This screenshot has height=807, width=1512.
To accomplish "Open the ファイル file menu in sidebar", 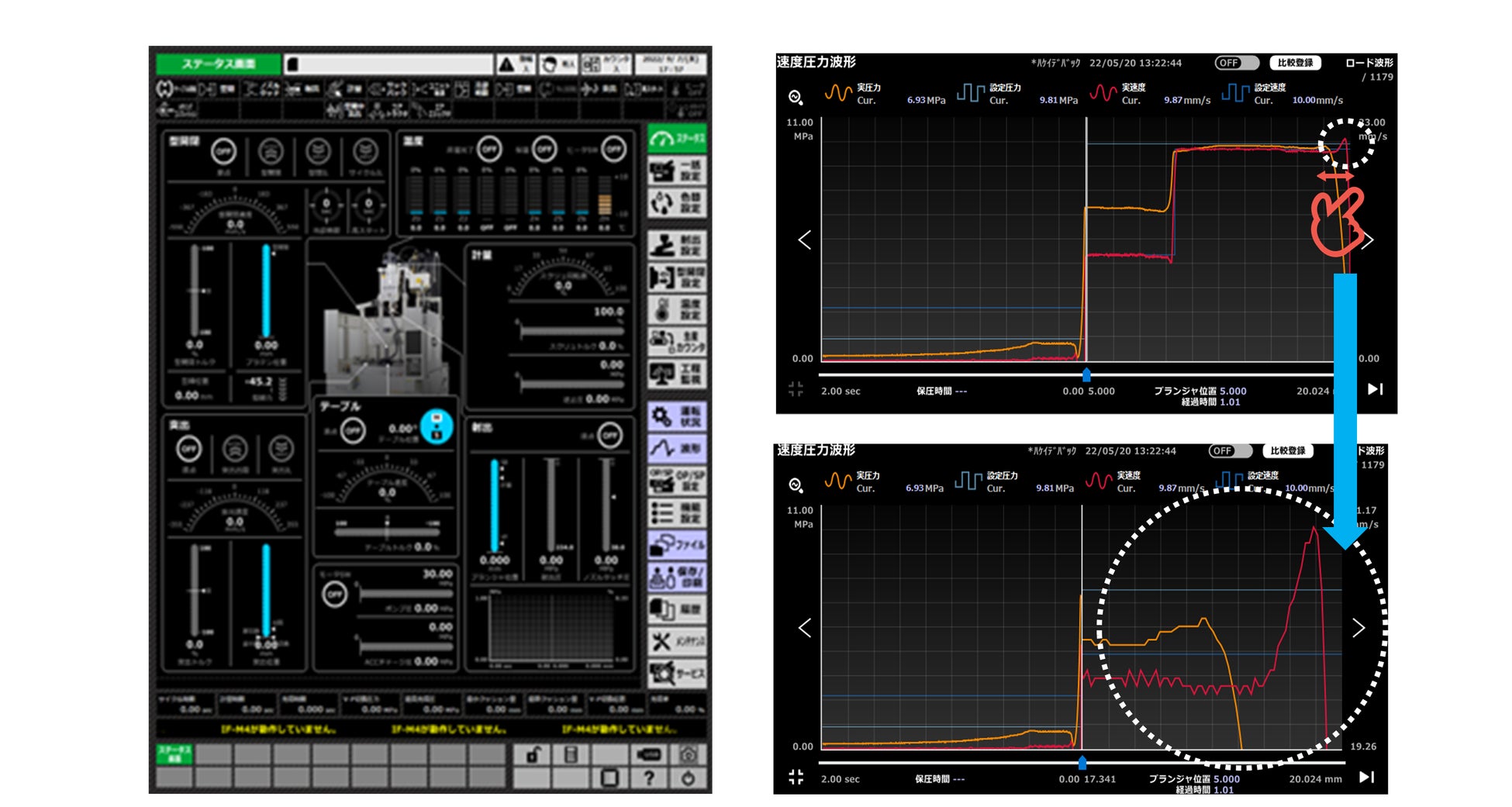I will click(x=676, y=545).
